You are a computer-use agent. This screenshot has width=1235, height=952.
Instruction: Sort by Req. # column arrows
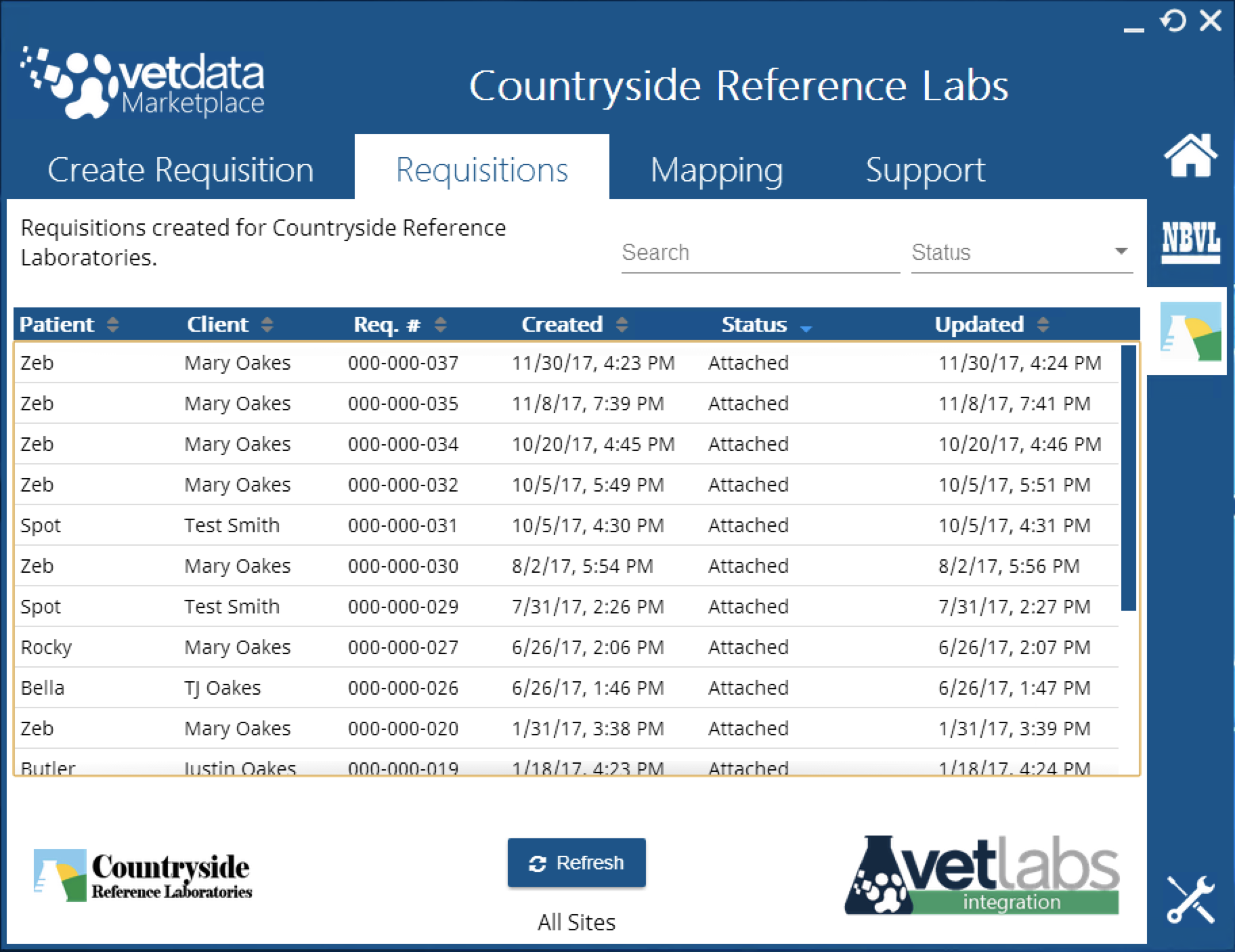pyautogui.click(x=441, y=325)
